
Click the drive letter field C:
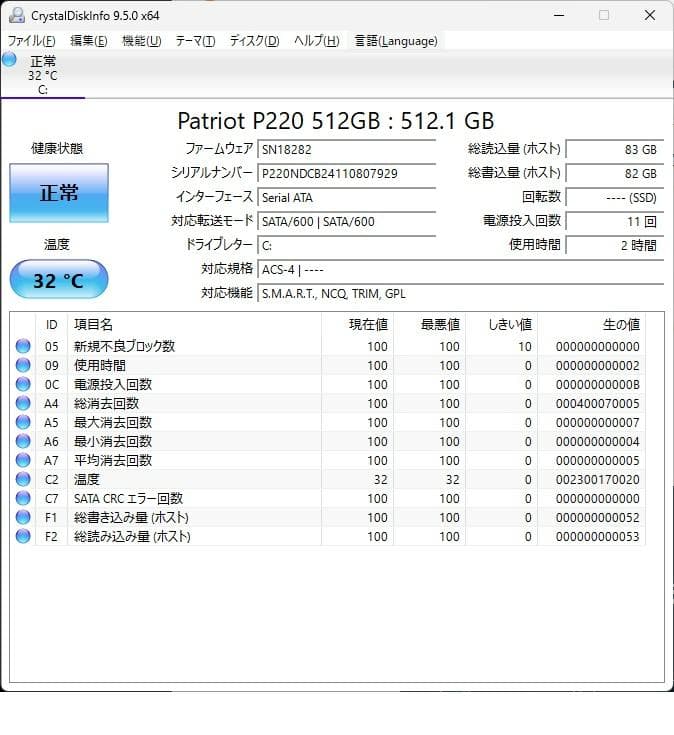pyautogui.click(x=346, y=245)
